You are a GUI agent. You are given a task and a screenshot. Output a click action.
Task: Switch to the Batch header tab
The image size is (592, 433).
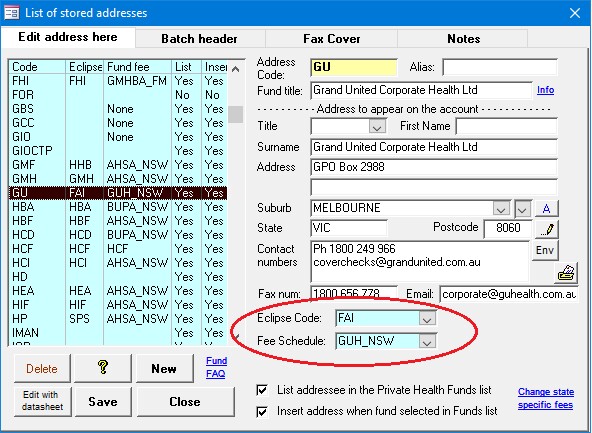[x=199, y=39]
